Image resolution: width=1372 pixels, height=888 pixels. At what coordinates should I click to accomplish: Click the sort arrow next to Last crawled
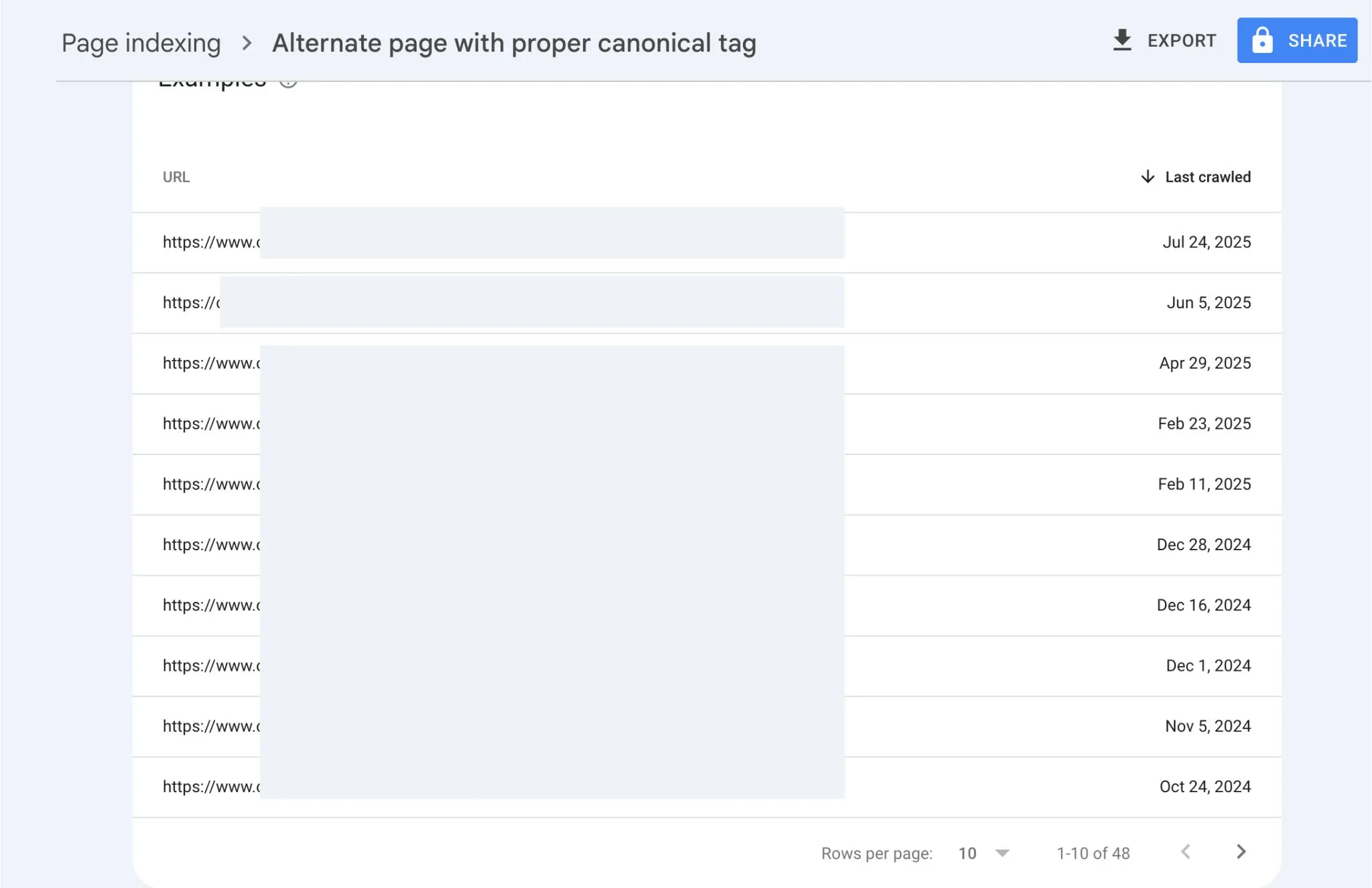[1148, 176]
